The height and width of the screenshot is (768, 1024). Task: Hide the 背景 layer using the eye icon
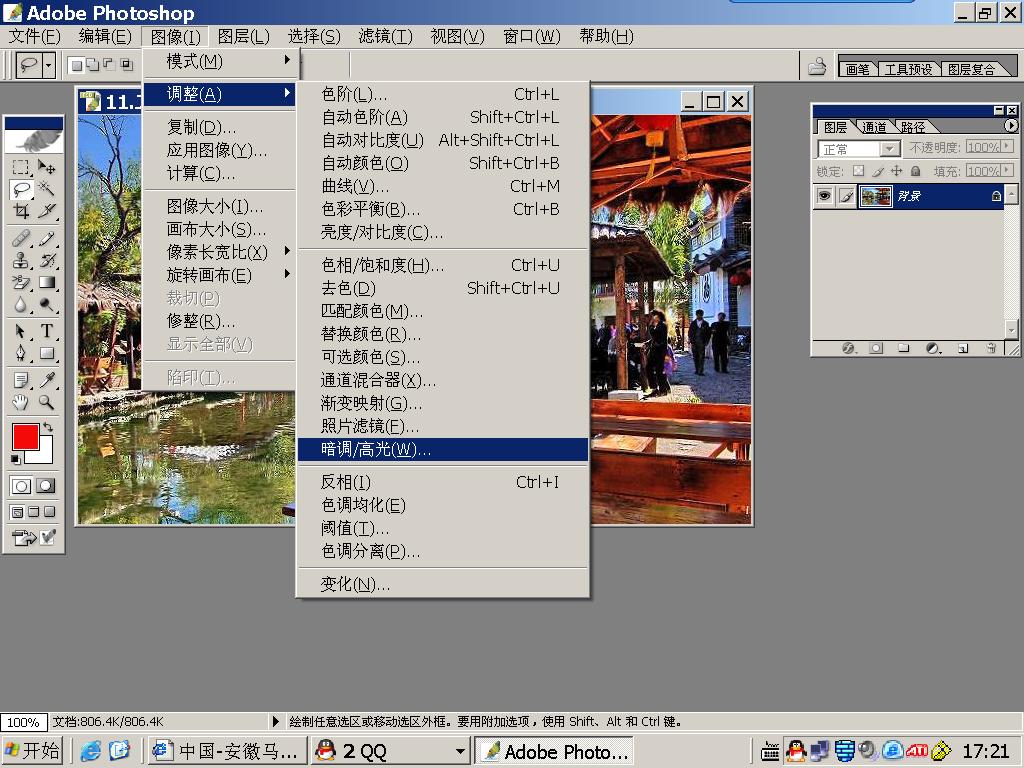[x=824, y=196]
